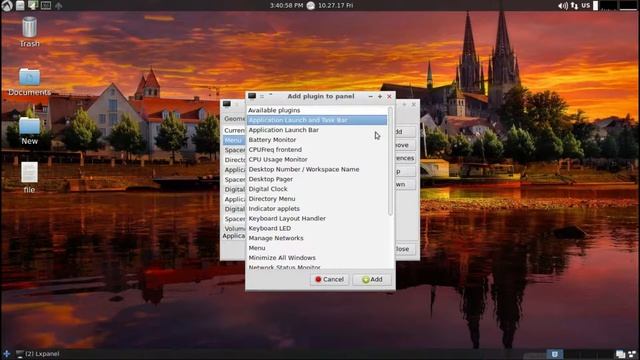Viewport: 640px width, 360px height.
Task: Select 'Desktop Pager' plugin
Action: (317, 179)
